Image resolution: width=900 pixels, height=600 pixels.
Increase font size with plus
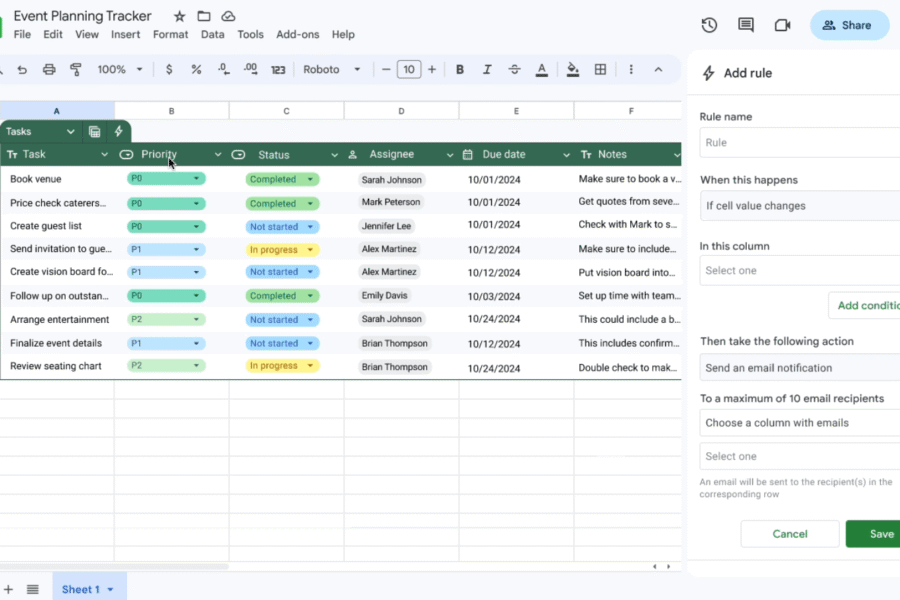432,69
